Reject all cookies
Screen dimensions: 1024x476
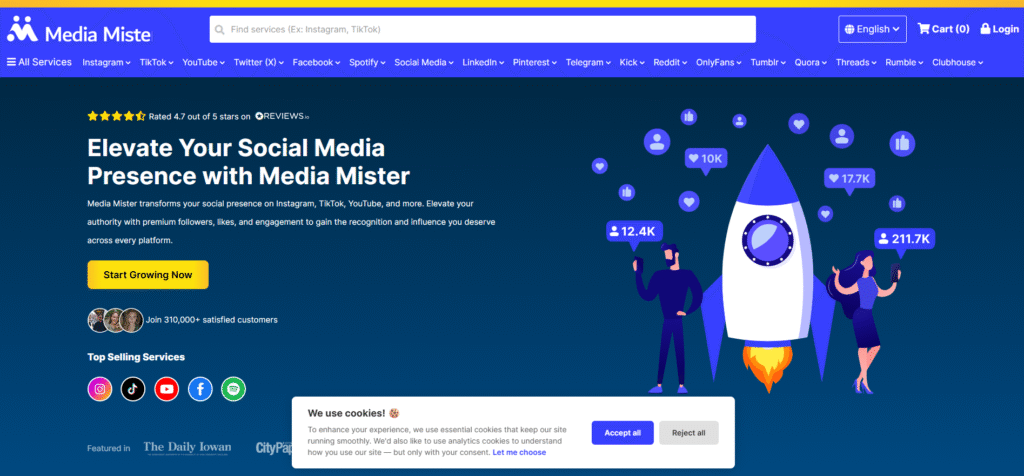[688, 433]
